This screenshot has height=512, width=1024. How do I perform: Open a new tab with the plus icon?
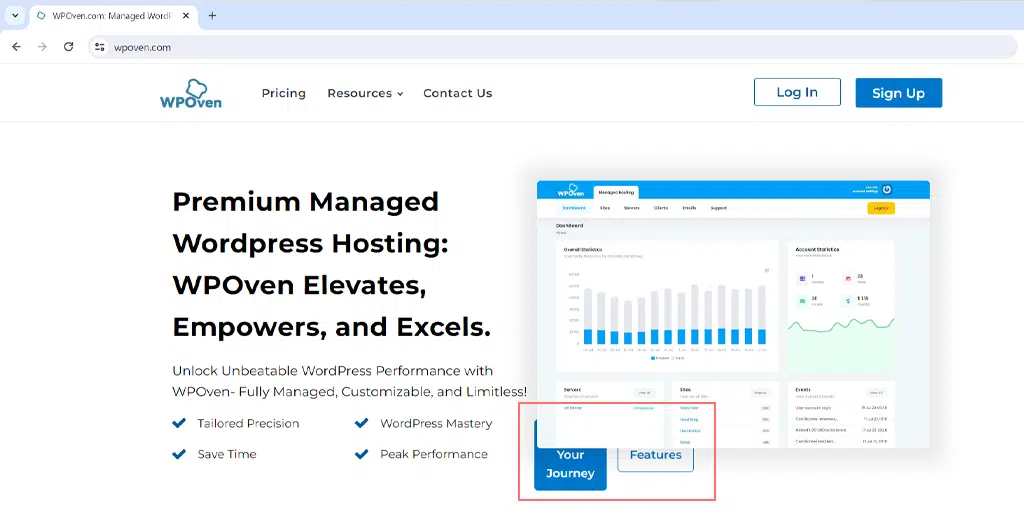[x=212, y=16]
